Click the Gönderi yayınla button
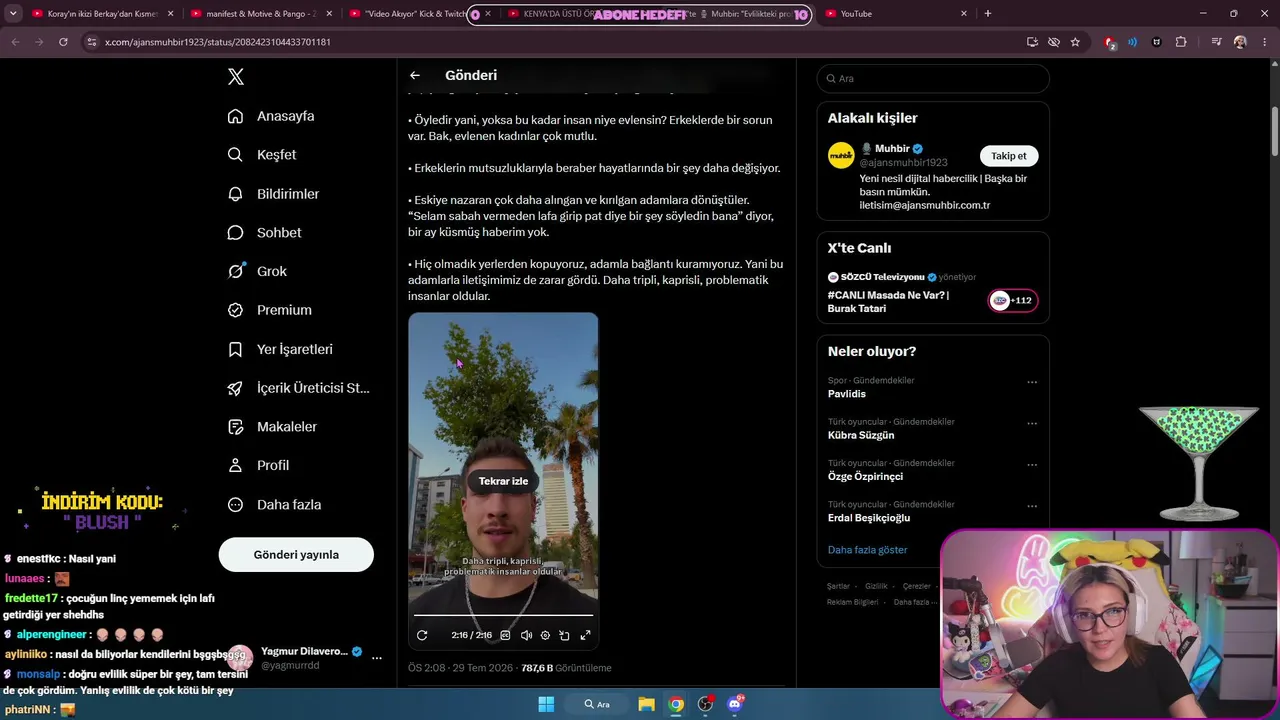Image resolution: width=1280 pixels, height=720 pixels. [x=296, y=555]
